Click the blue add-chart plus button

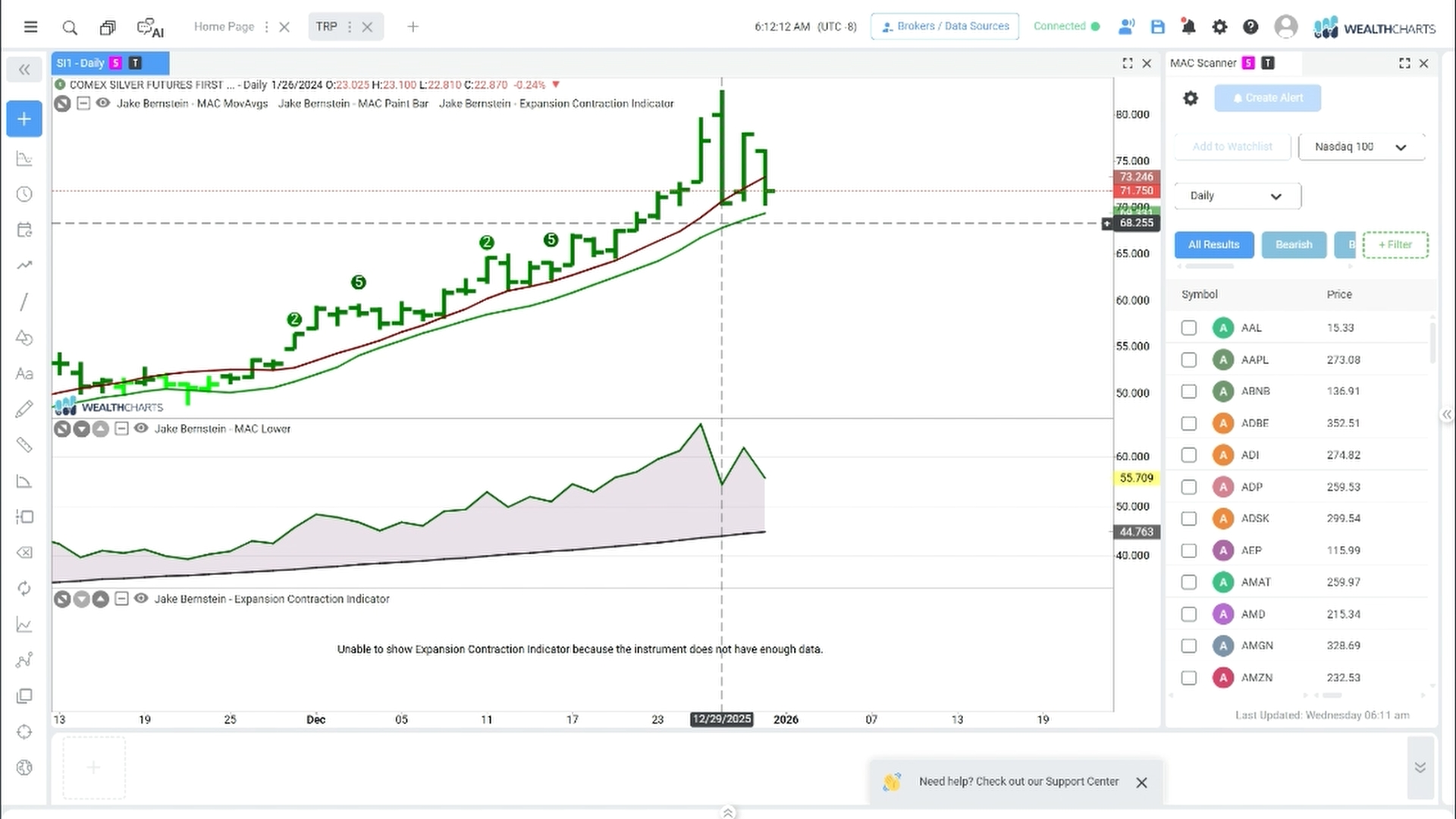[24, 119]
